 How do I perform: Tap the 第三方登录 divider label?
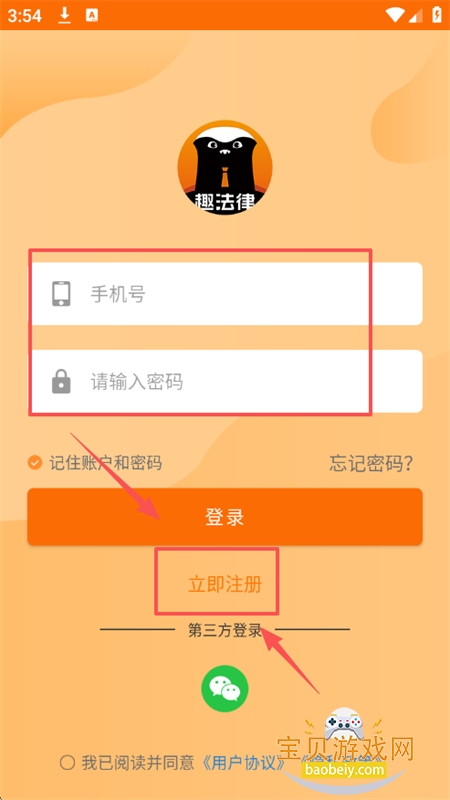(x=225, y=631)
